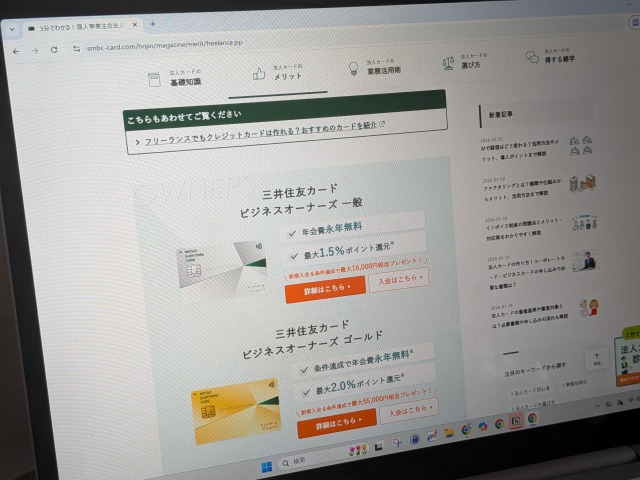Click the businessman thumbnail beside 法人カードの作り方

click(x=586, y=261)
